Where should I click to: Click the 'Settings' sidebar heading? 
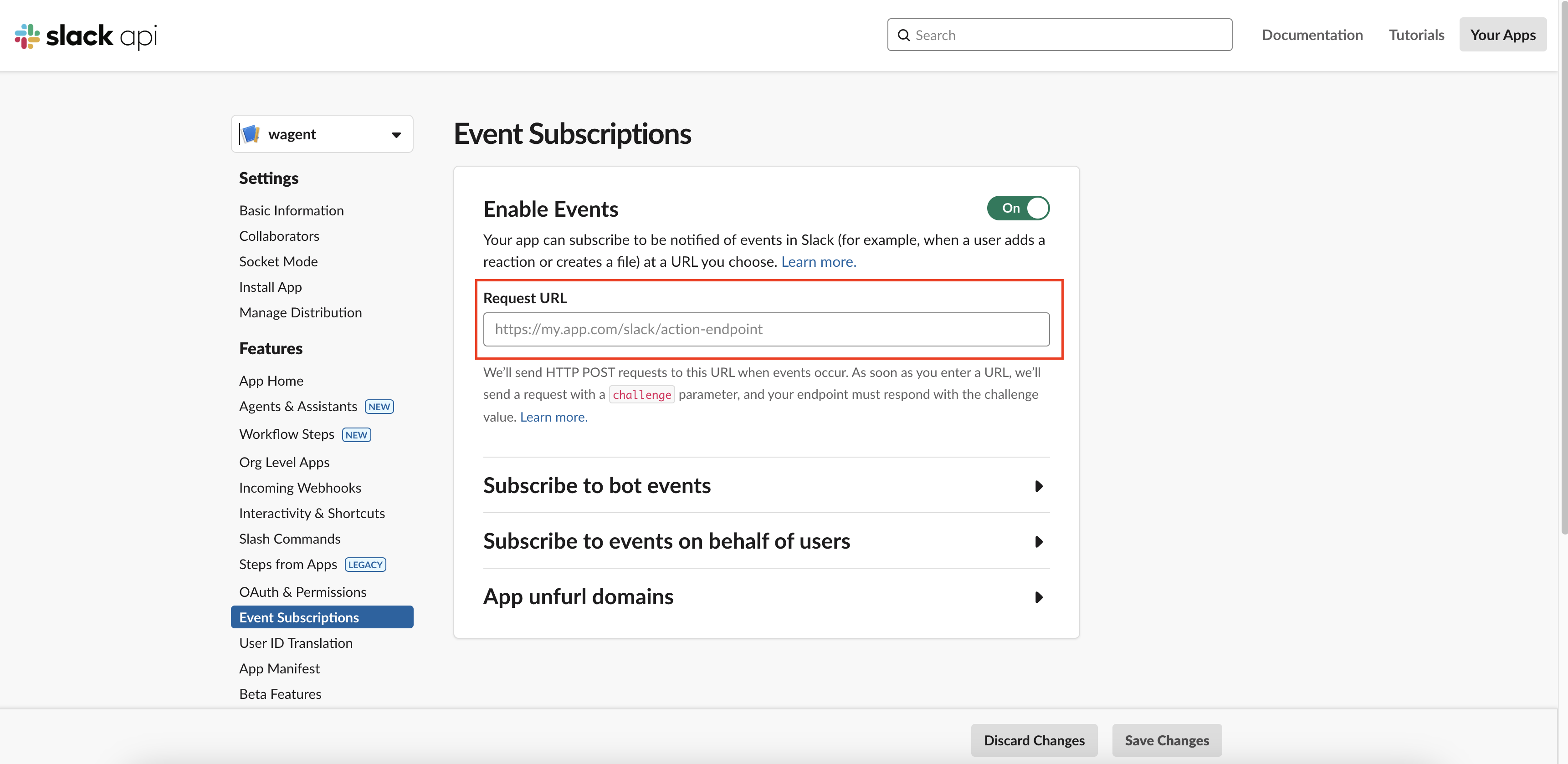click(x=268, y=178)
